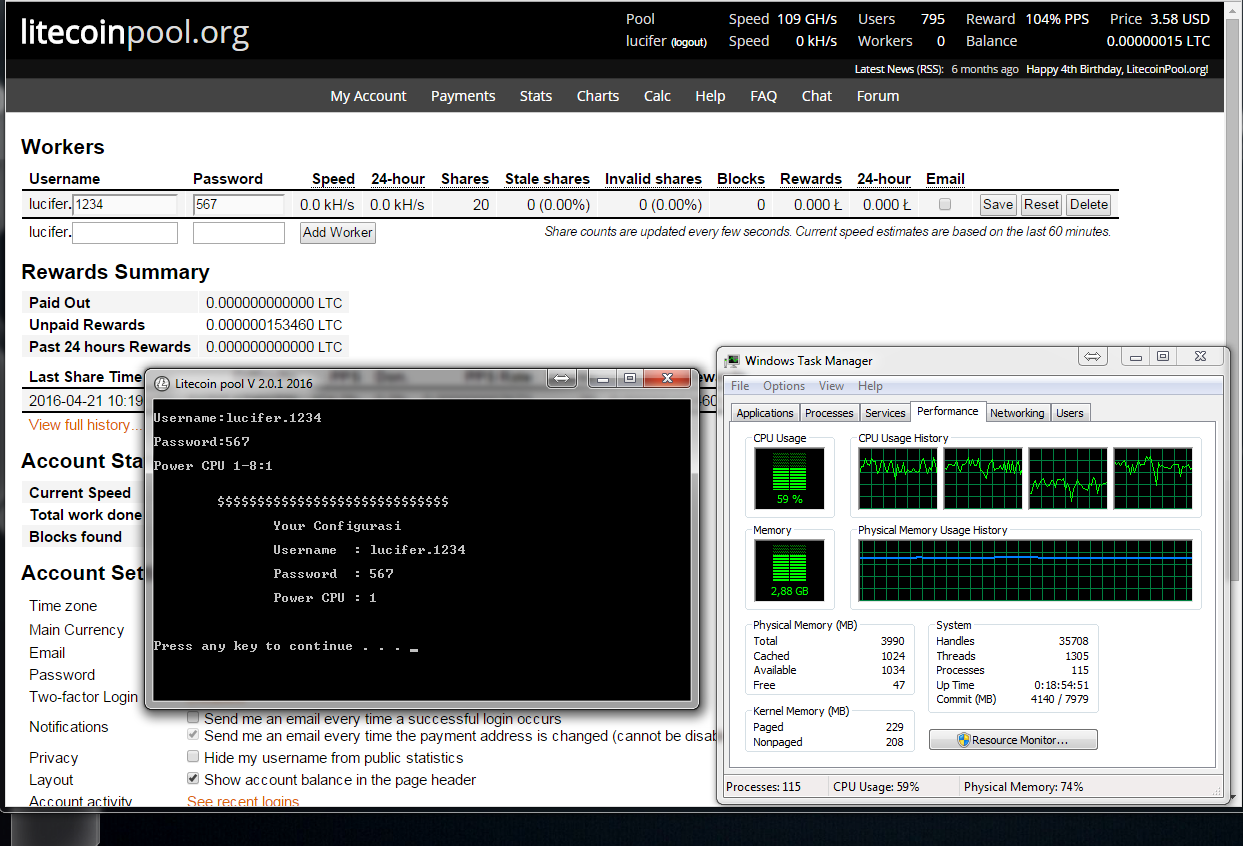Click CPU Usage 59% gauge
Screen dimensions: 1243x846
(x=790, y=478)
